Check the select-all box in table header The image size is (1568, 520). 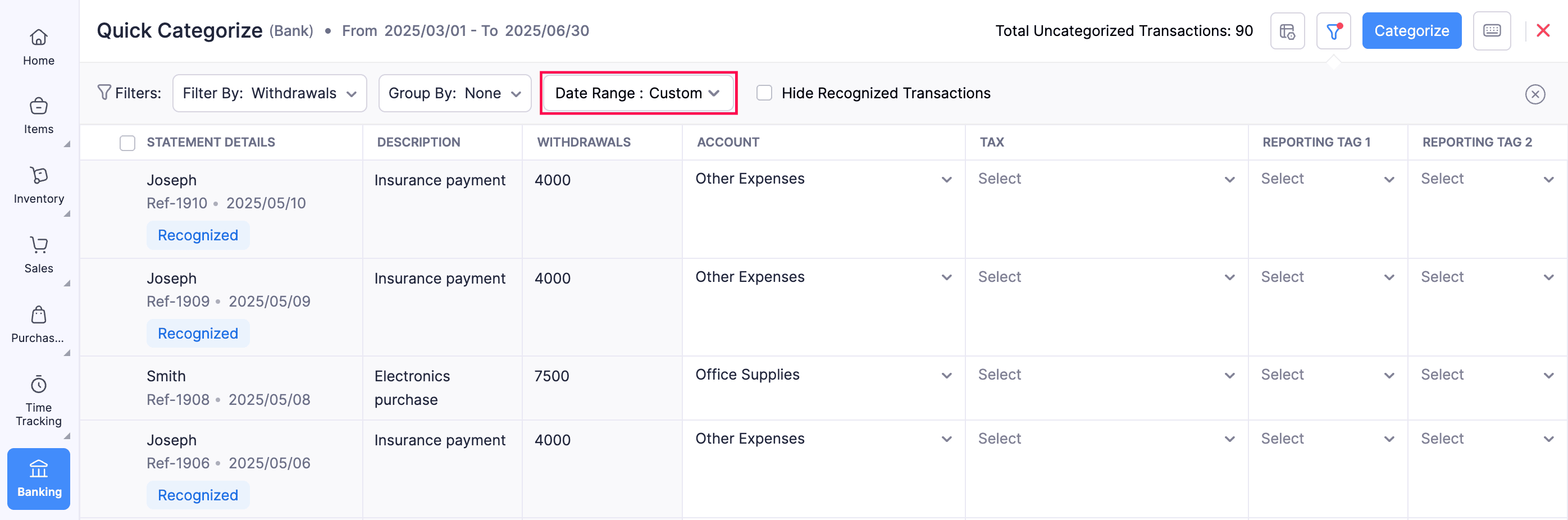[x=127, y=142]
